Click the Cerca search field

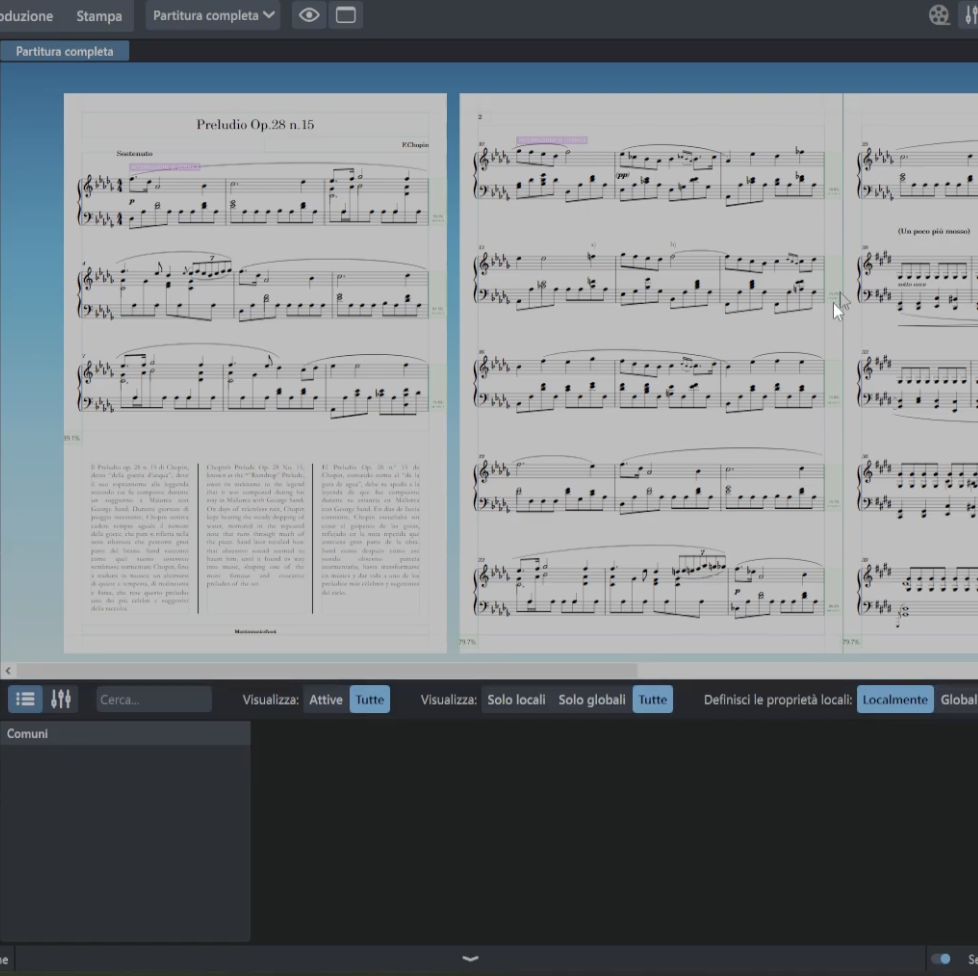click(153, 700)
